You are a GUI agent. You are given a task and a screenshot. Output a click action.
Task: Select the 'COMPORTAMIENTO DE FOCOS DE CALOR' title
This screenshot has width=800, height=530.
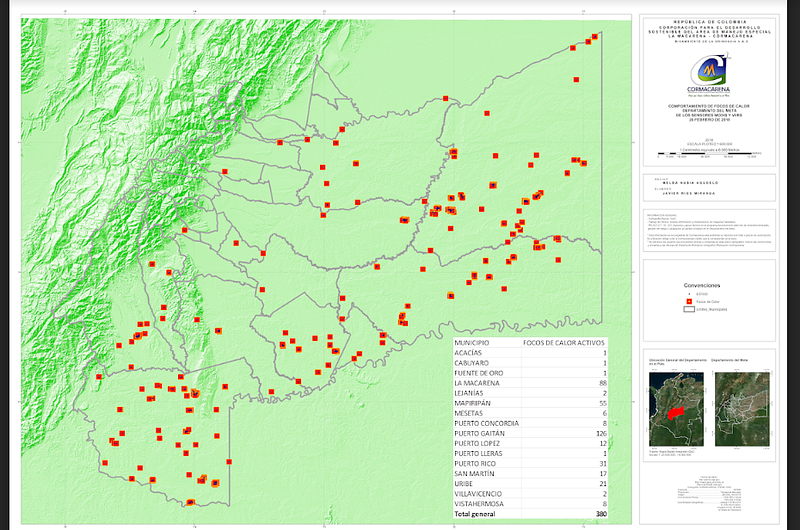point(709,106)
